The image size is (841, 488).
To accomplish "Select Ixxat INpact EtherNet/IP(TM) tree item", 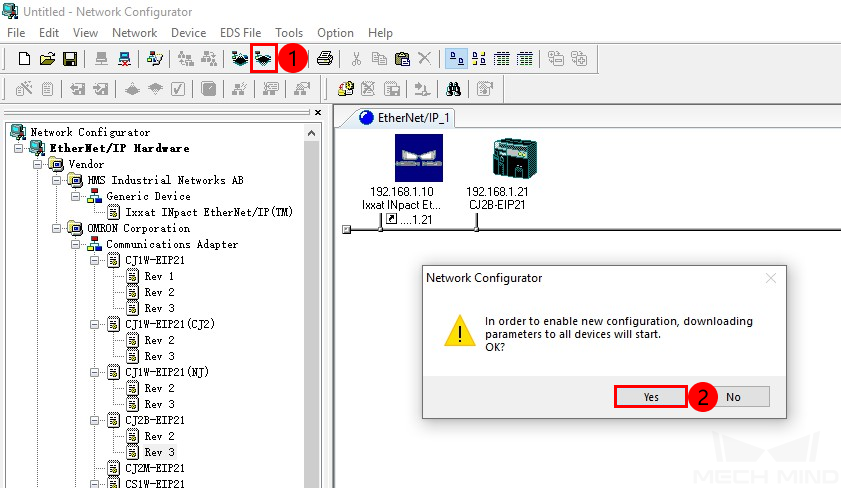I will coord(209,212).
